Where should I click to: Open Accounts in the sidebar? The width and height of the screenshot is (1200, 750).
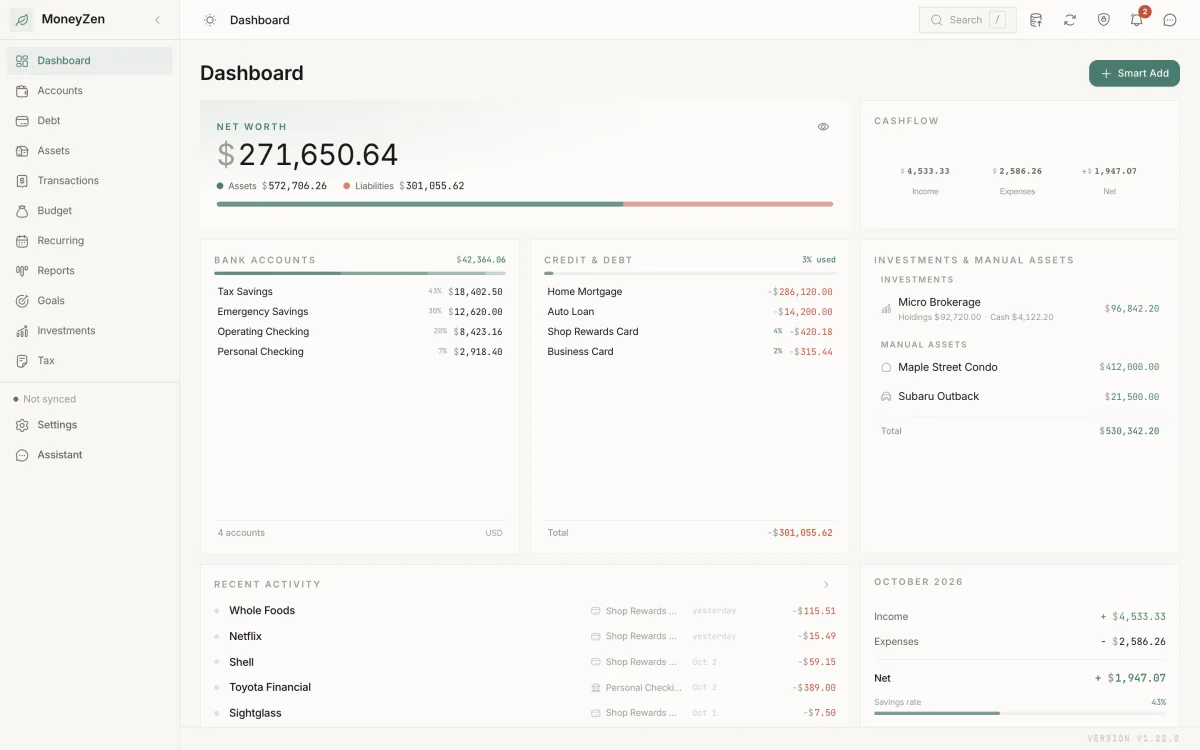click(90, 91)
